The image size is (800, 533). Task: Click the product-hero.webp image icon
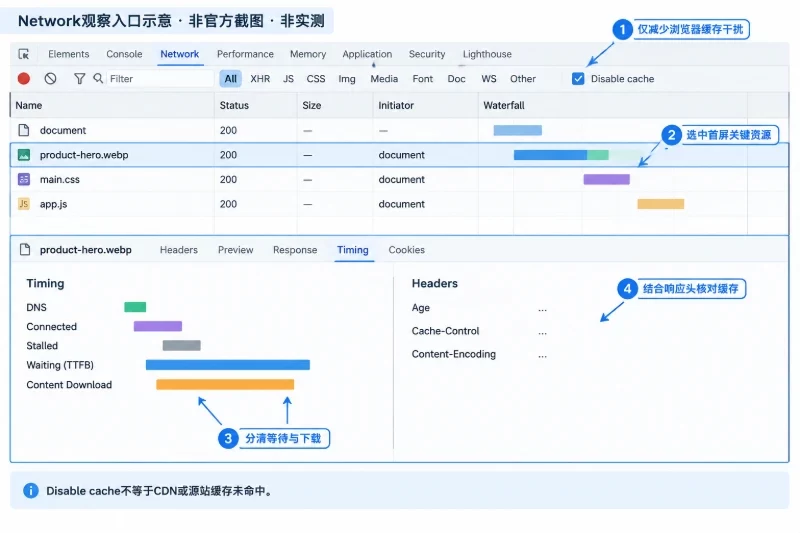(23, 155)
